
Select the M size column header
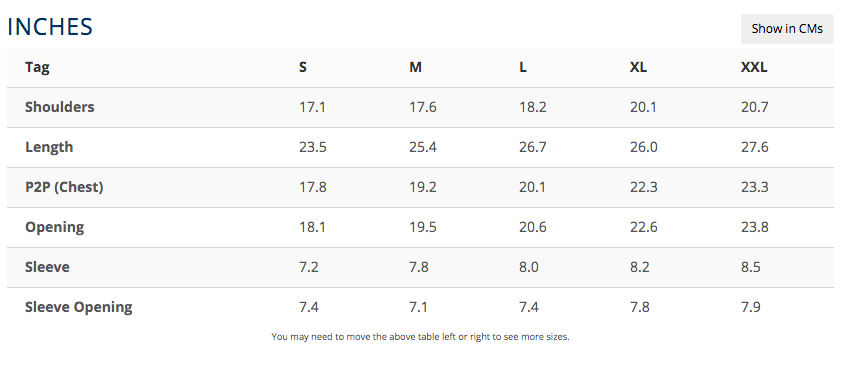tap(416, 68)
